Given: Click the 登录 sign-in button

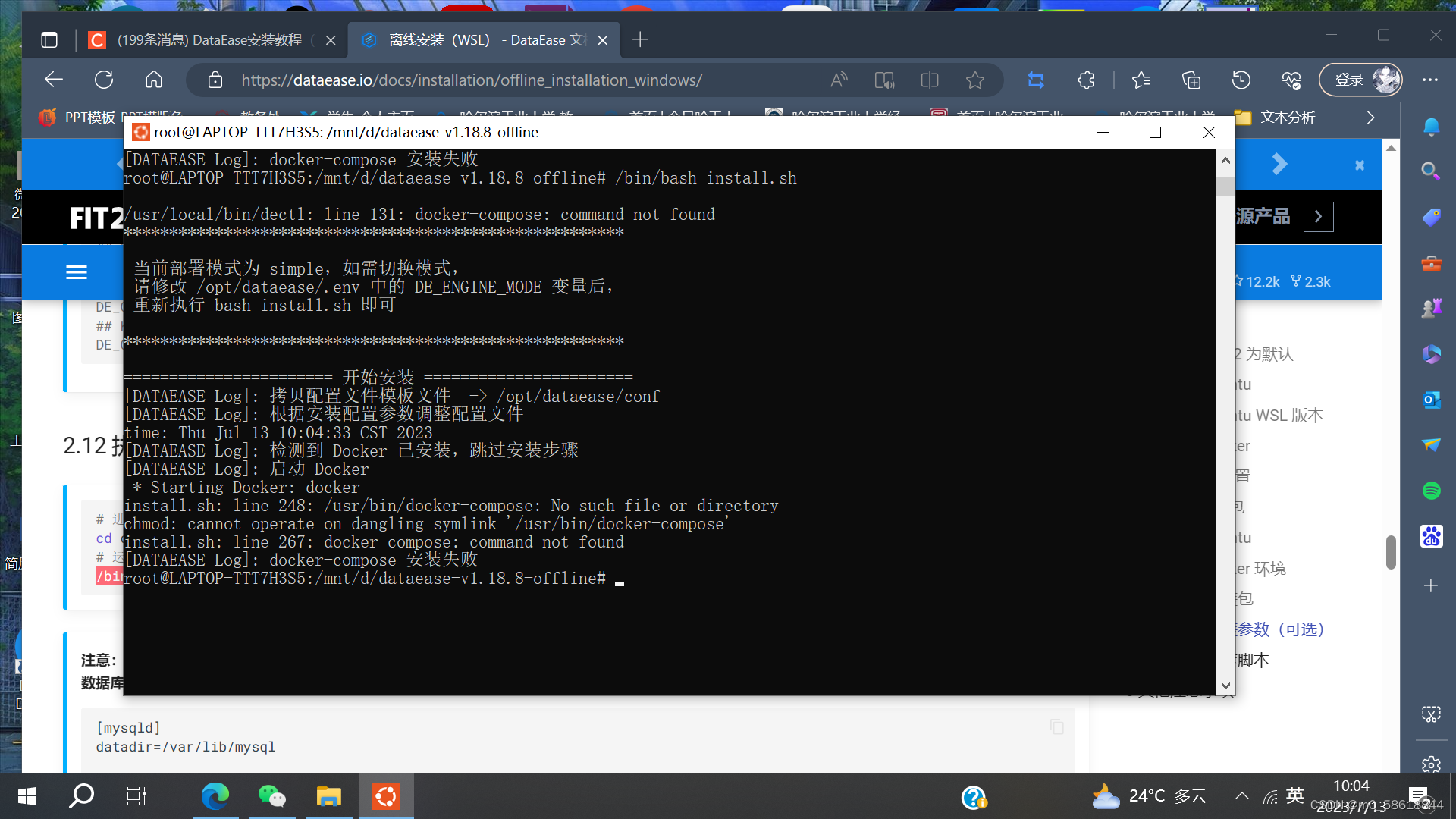Looking at the screenshot, I should pos(1351,80).
